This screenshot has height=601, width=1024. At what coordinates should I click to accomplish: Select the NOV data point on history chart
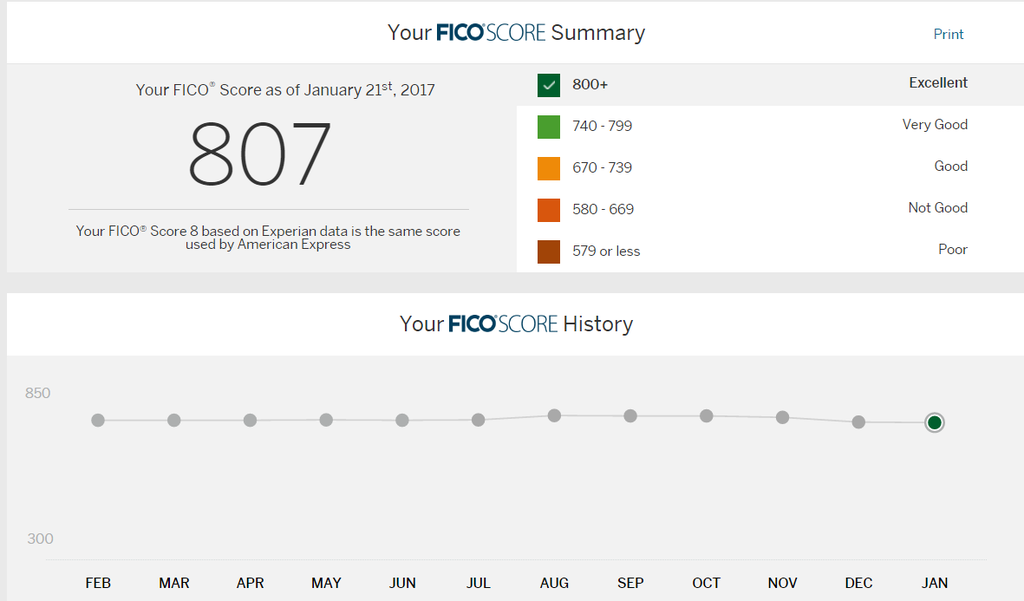782,417
